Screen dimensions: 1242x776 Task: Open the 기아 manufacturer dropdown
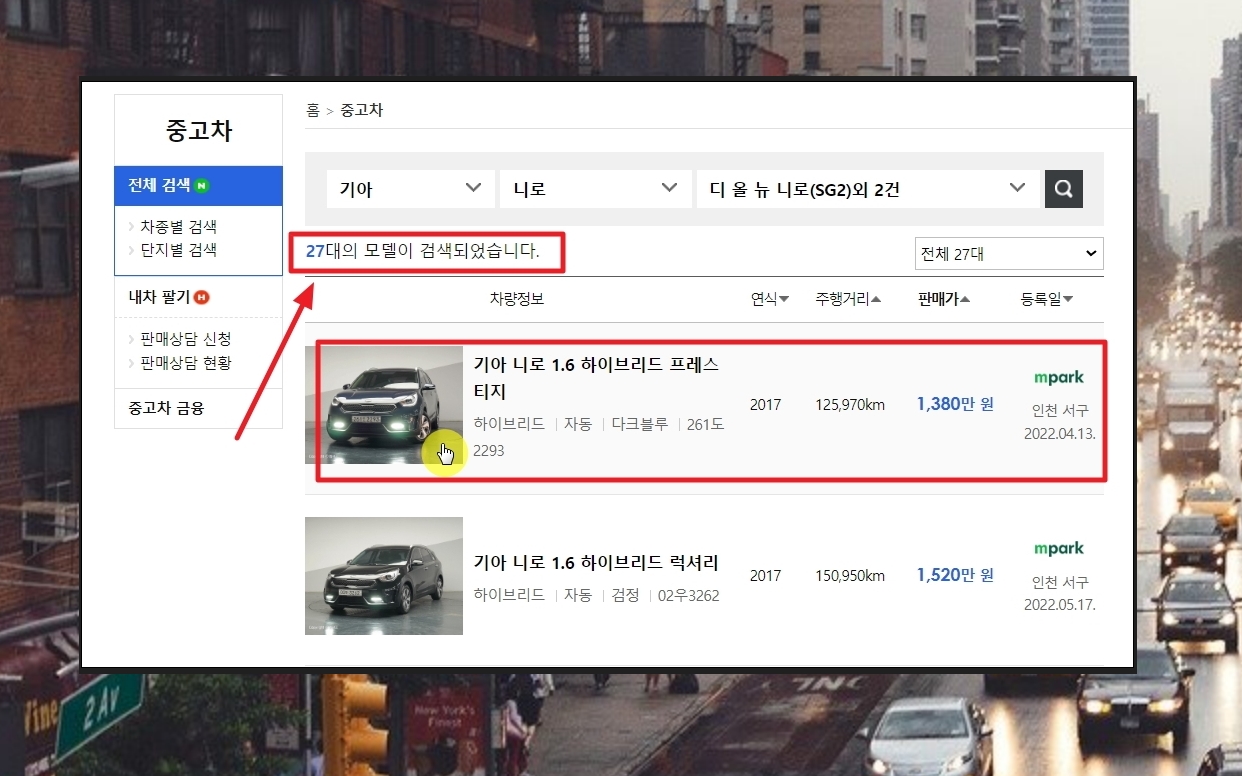411,189
